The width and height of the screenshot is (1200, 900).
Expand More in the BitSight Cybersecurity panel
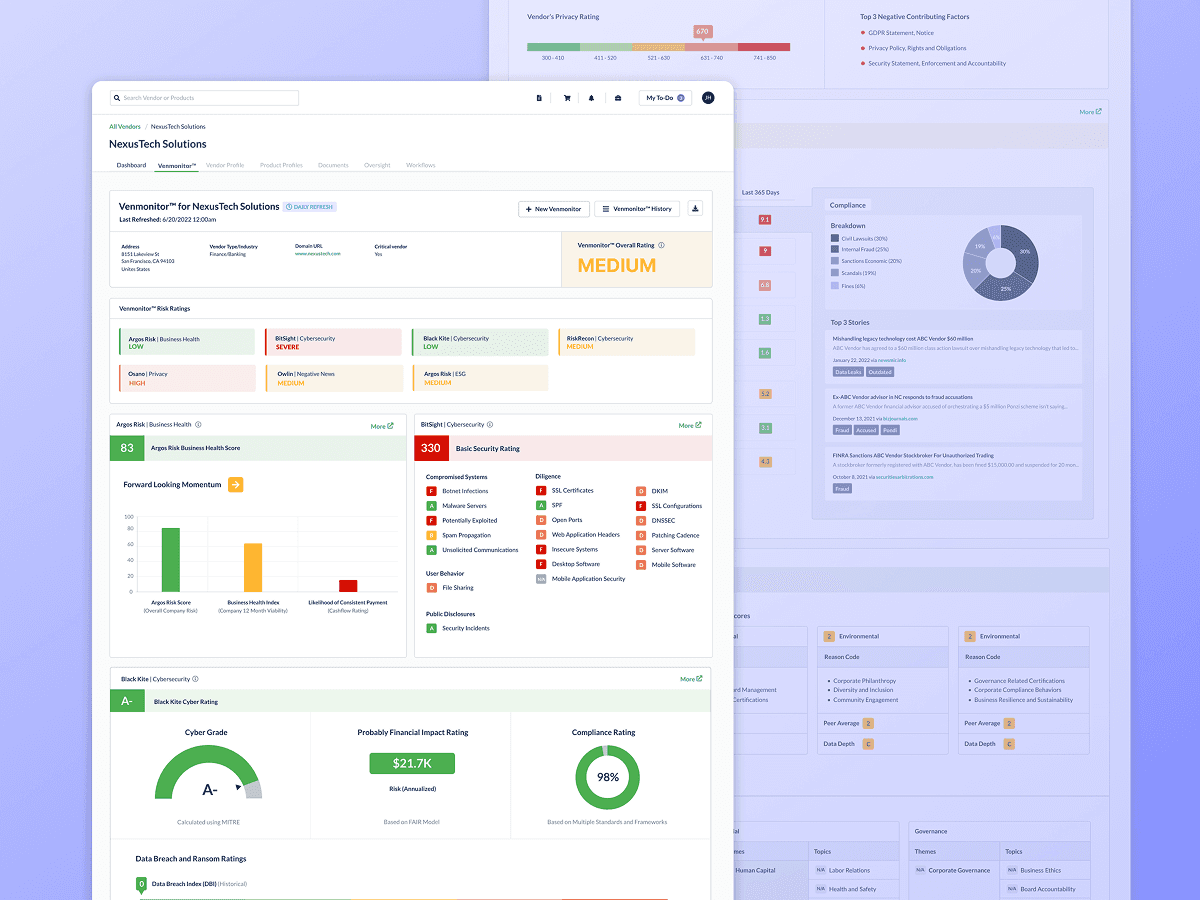click(x=691, y=426)
